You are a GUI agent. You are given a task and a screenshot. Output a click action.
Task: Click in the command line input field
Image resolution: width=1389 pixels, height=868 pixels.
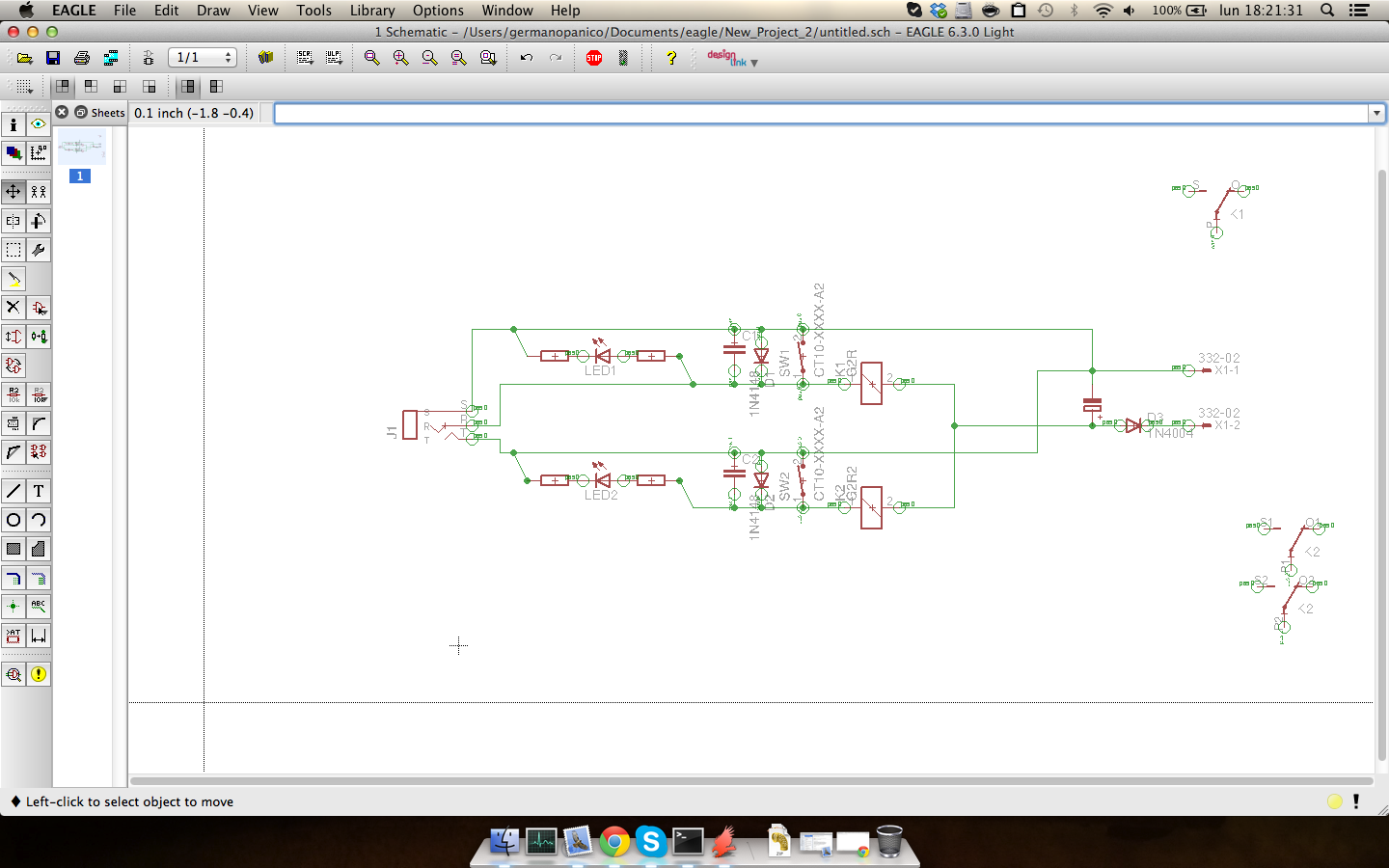pyautogui.click(x=820, y=114)
